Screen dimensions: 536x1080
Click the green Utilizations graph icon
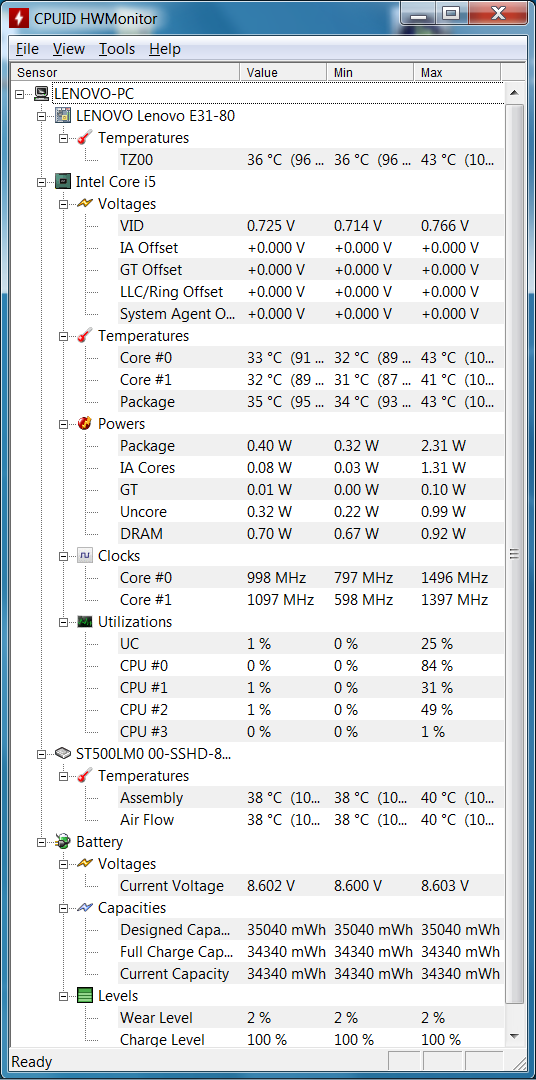point(85,622)
